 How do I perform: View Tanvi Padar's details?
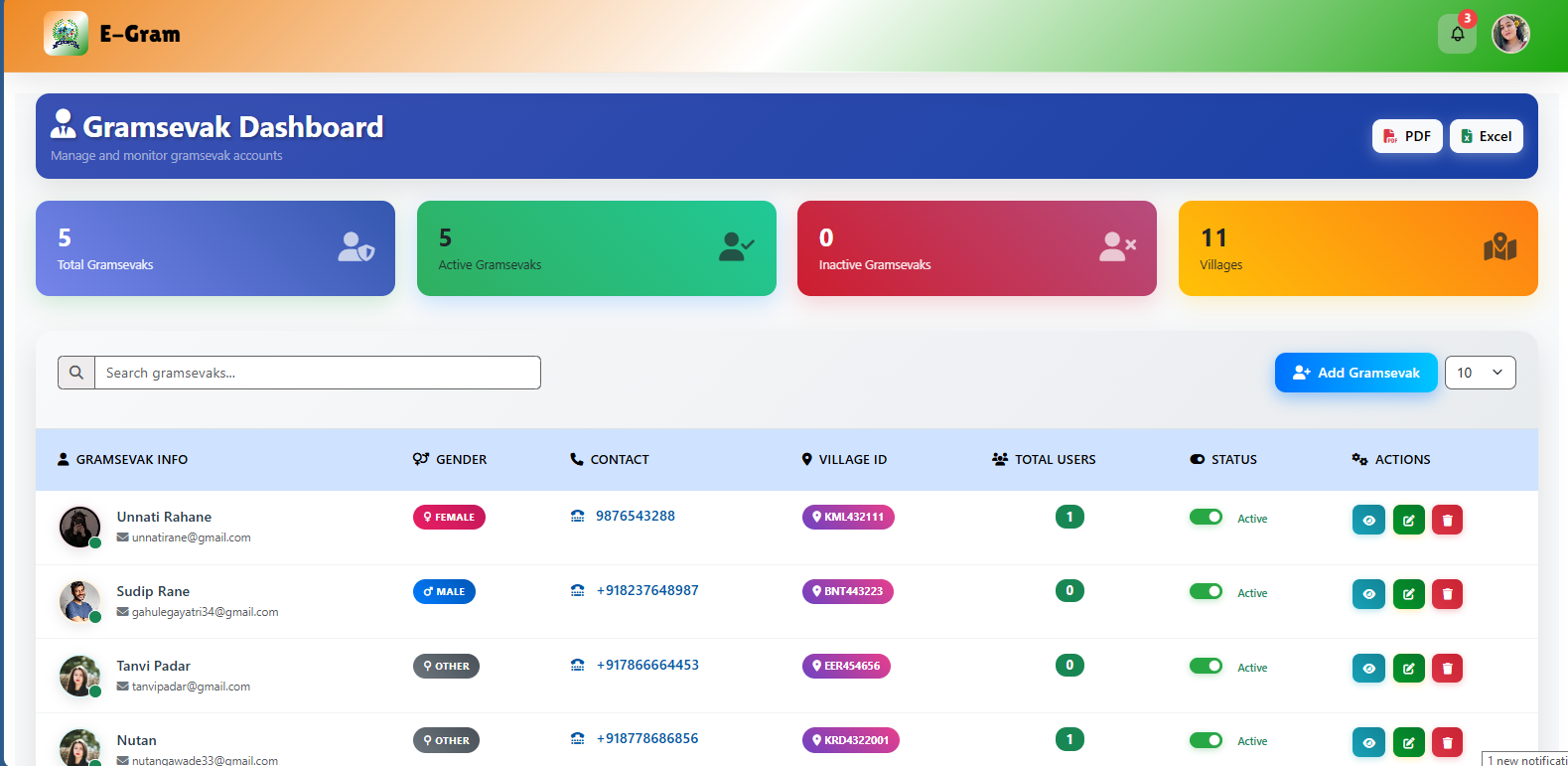click(1368, 668)
